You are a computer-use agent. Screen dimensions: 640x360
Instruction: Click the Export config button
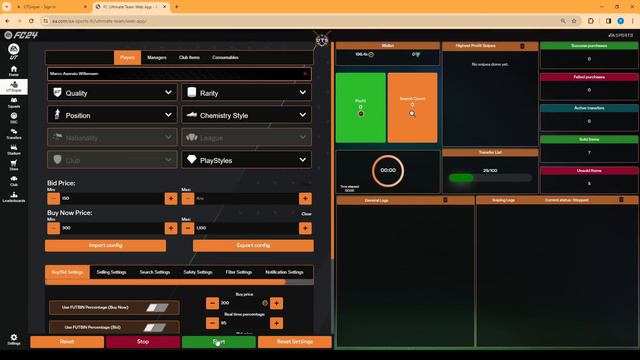pos(253,245)
